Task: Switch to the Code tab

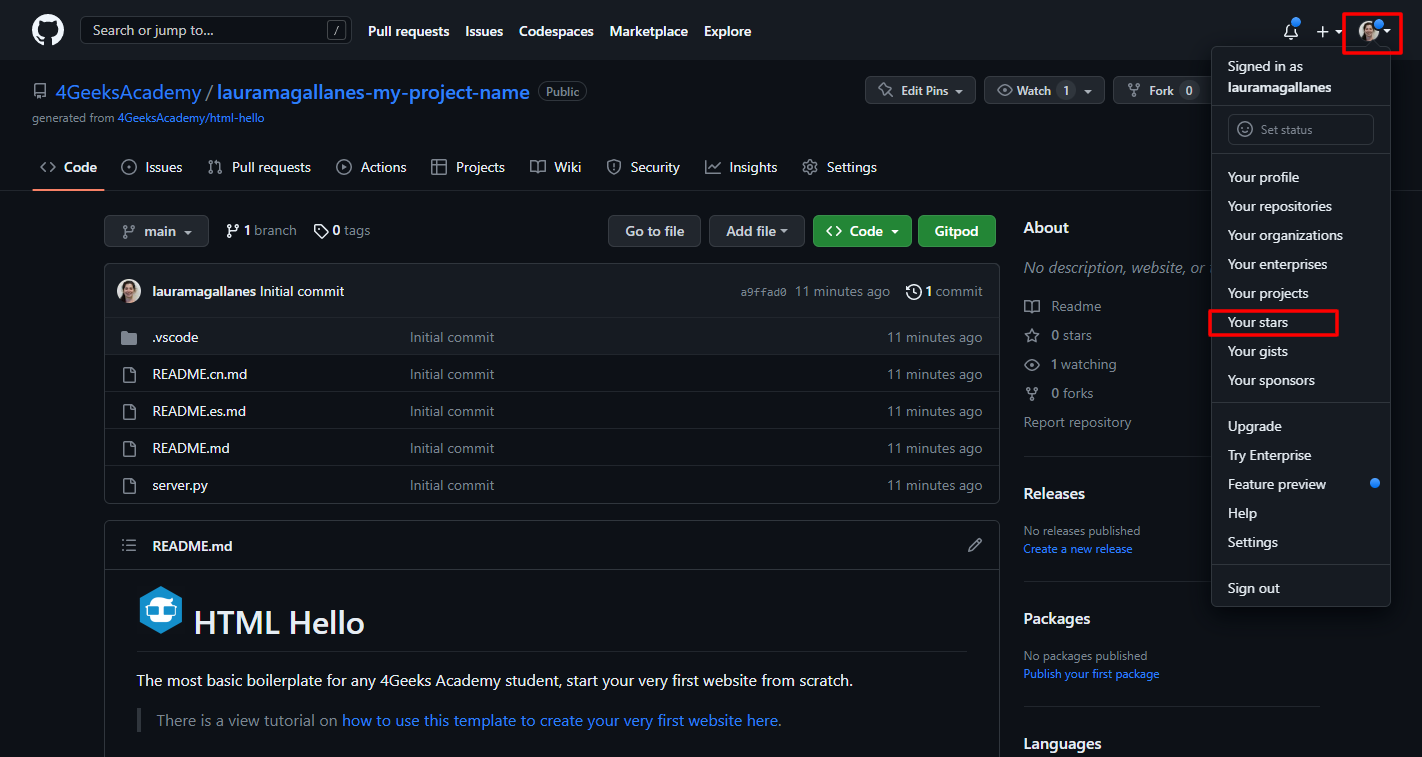Action: coord(68,167)
